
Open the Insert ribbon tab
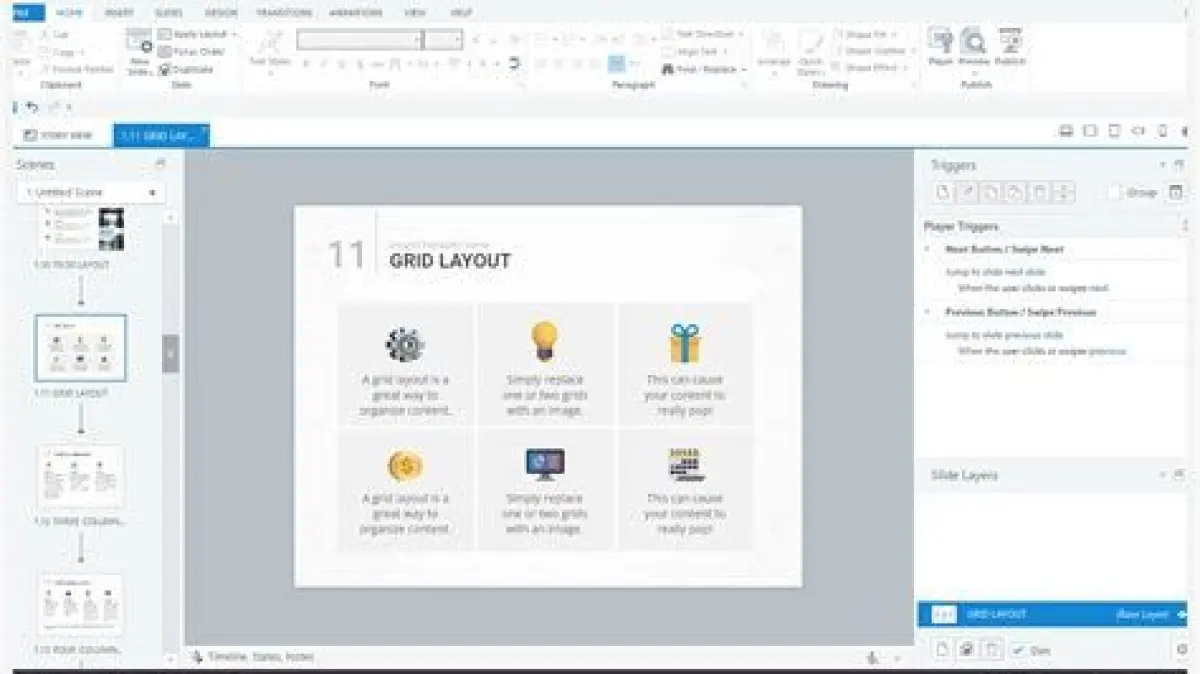point(119,13)
